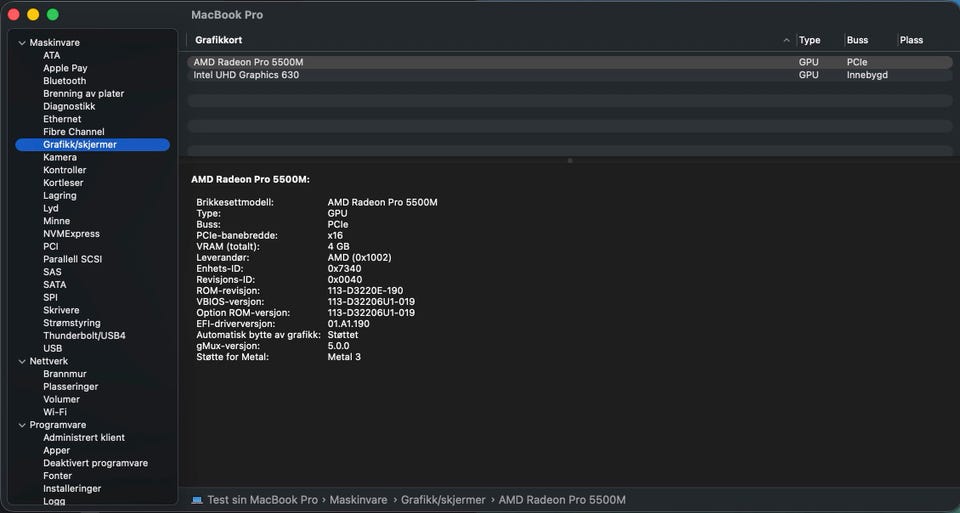
Task: Open the Skrivere printers entry
Action: (x=61, y=310)
